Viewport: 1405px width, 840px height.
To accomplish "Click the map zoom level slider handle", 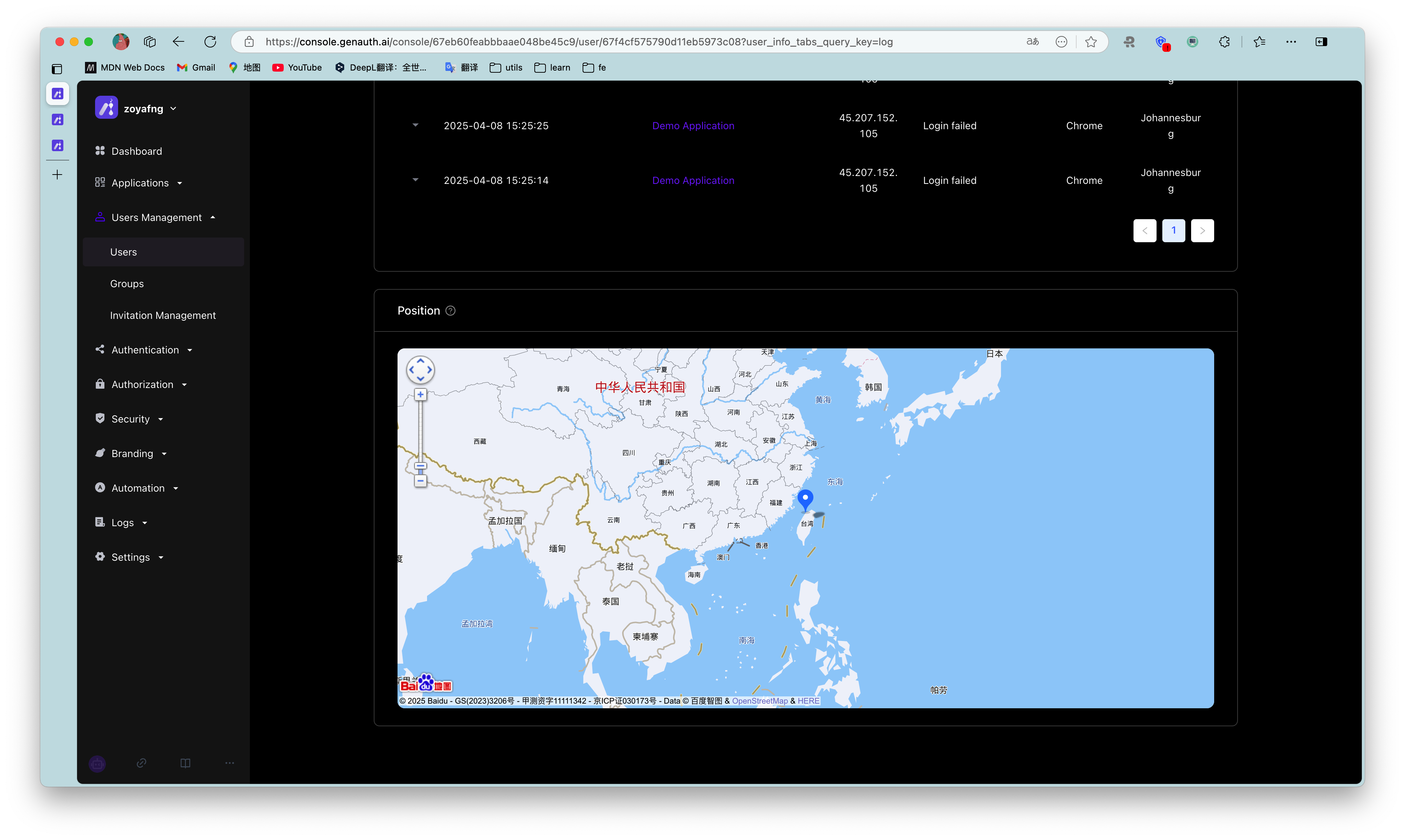I will point(420,466).
